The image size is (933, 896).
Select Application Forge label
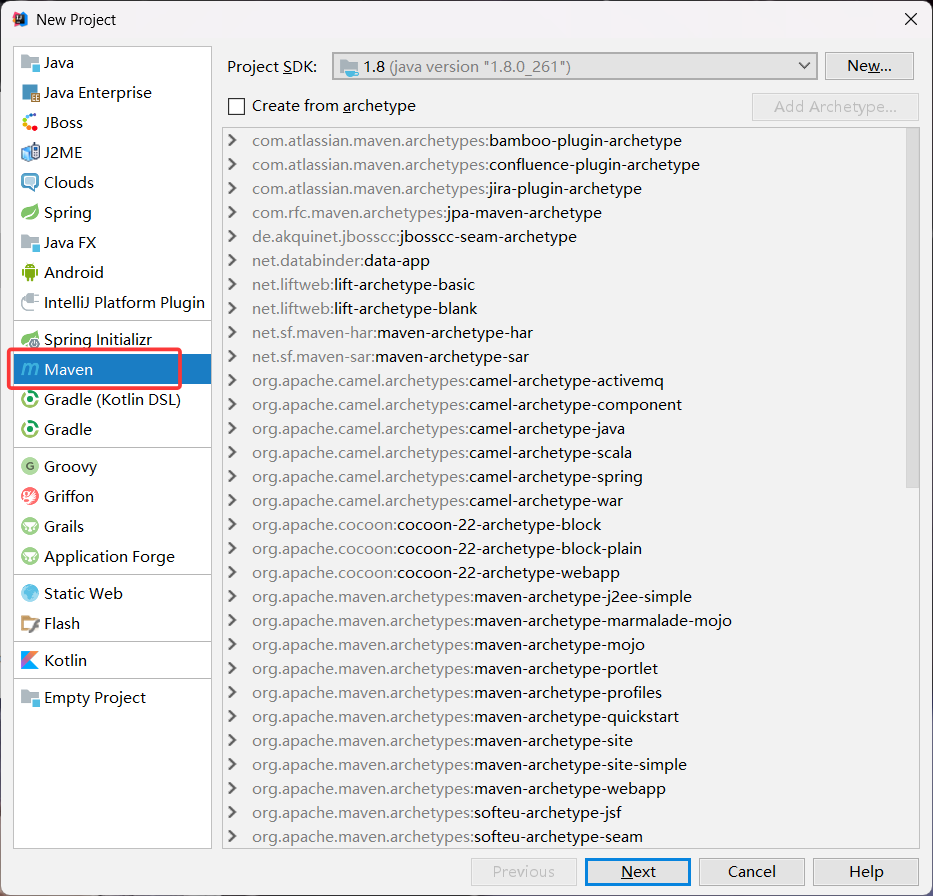(109, 556)
